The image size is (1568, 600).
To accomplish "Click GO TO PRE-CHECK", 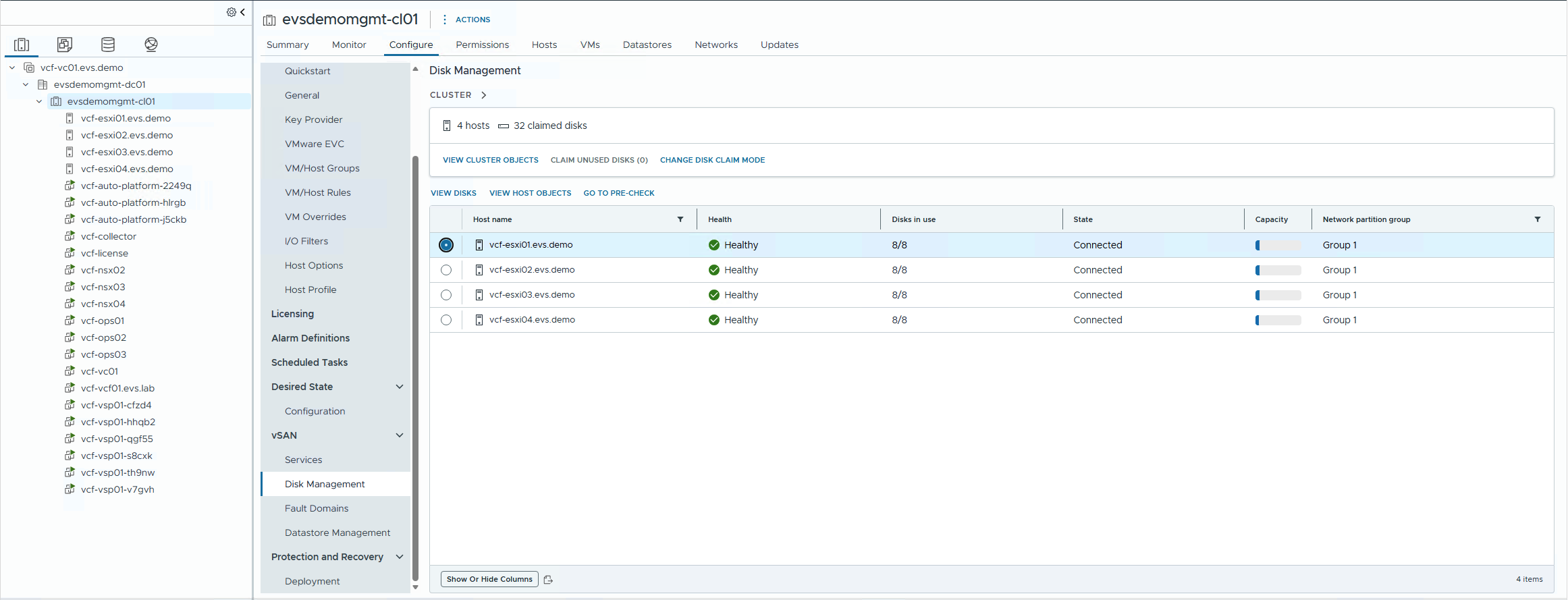I will coord(619,193).
